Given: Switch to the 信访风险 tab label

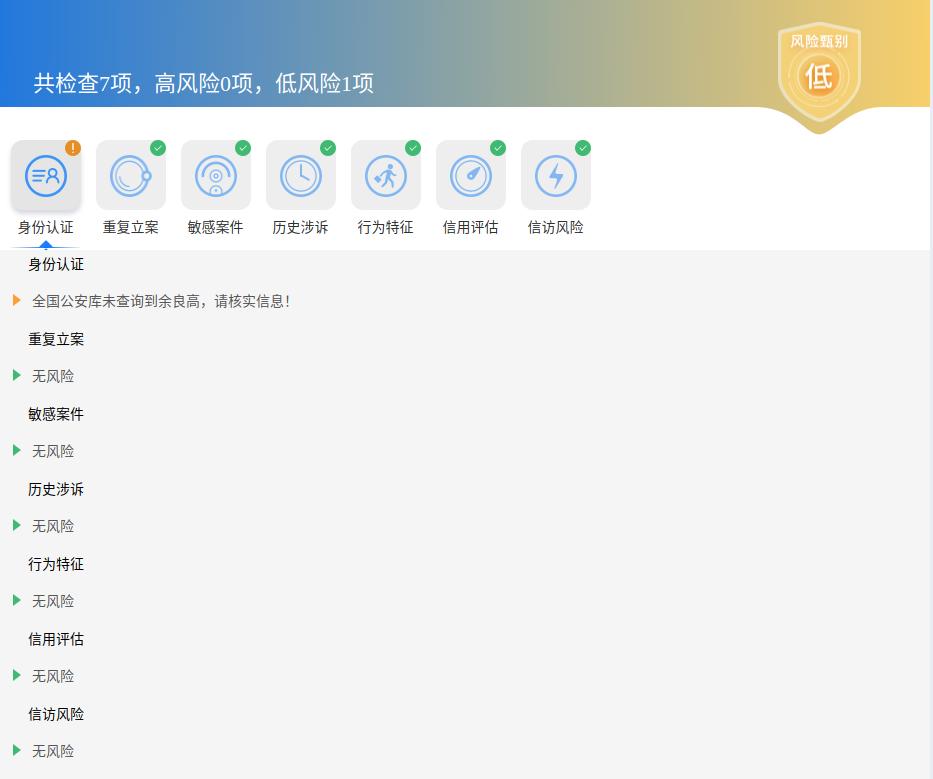Looking at the screenshot, I should pos(556,227).
